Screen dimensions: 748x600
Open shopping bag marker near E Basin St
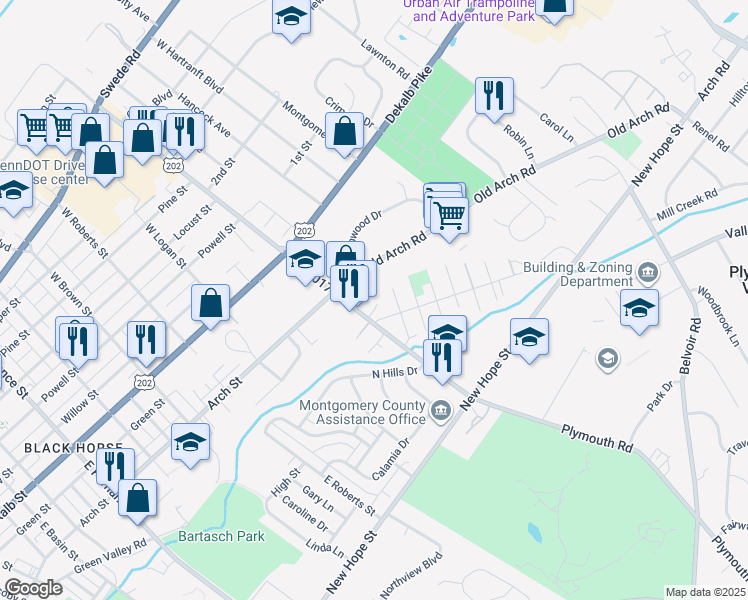(137, 499)
